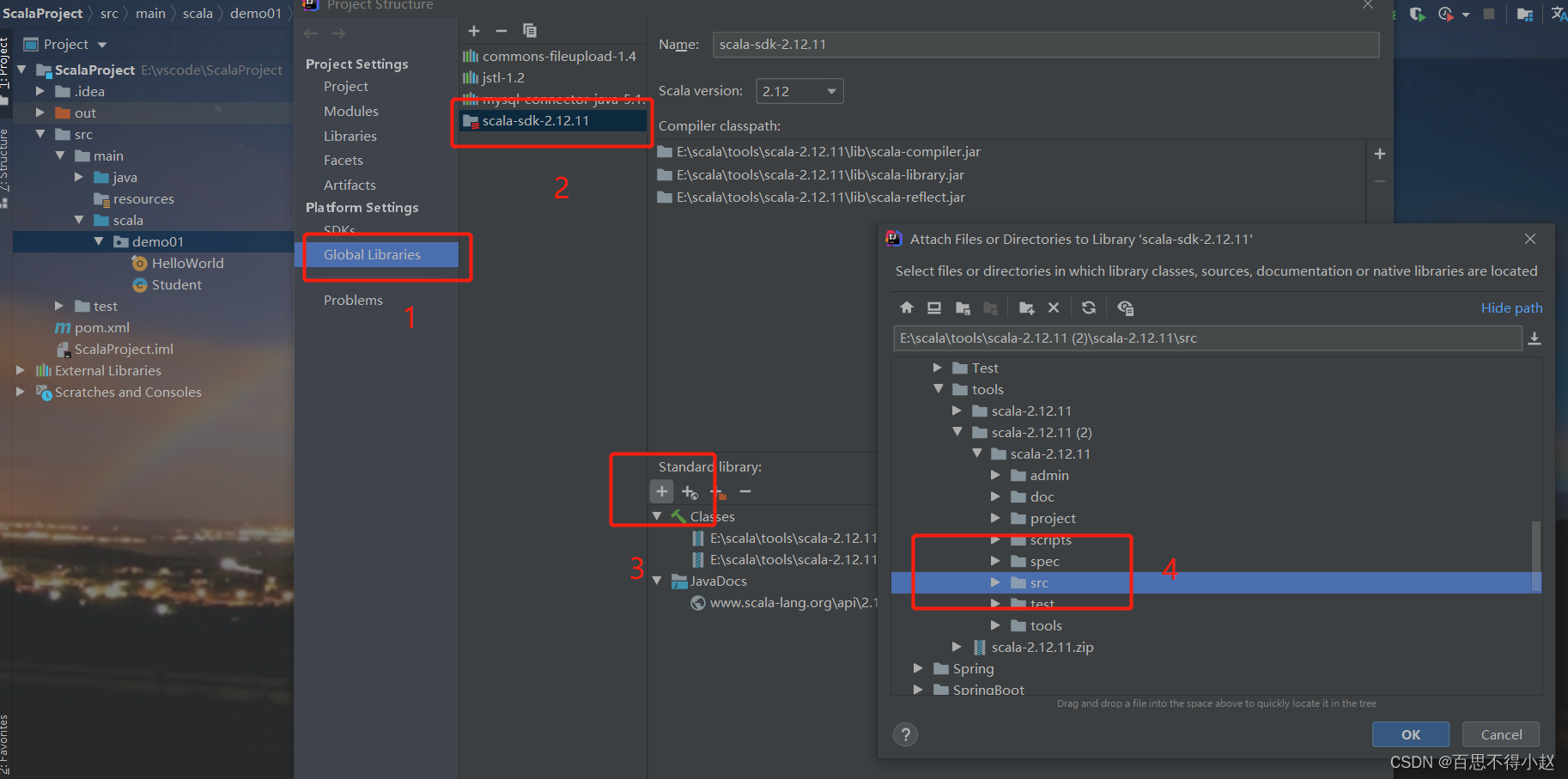Expand the External Libraries node
The height and width of the screenshot is (779, 1568).
coord(20,370)
